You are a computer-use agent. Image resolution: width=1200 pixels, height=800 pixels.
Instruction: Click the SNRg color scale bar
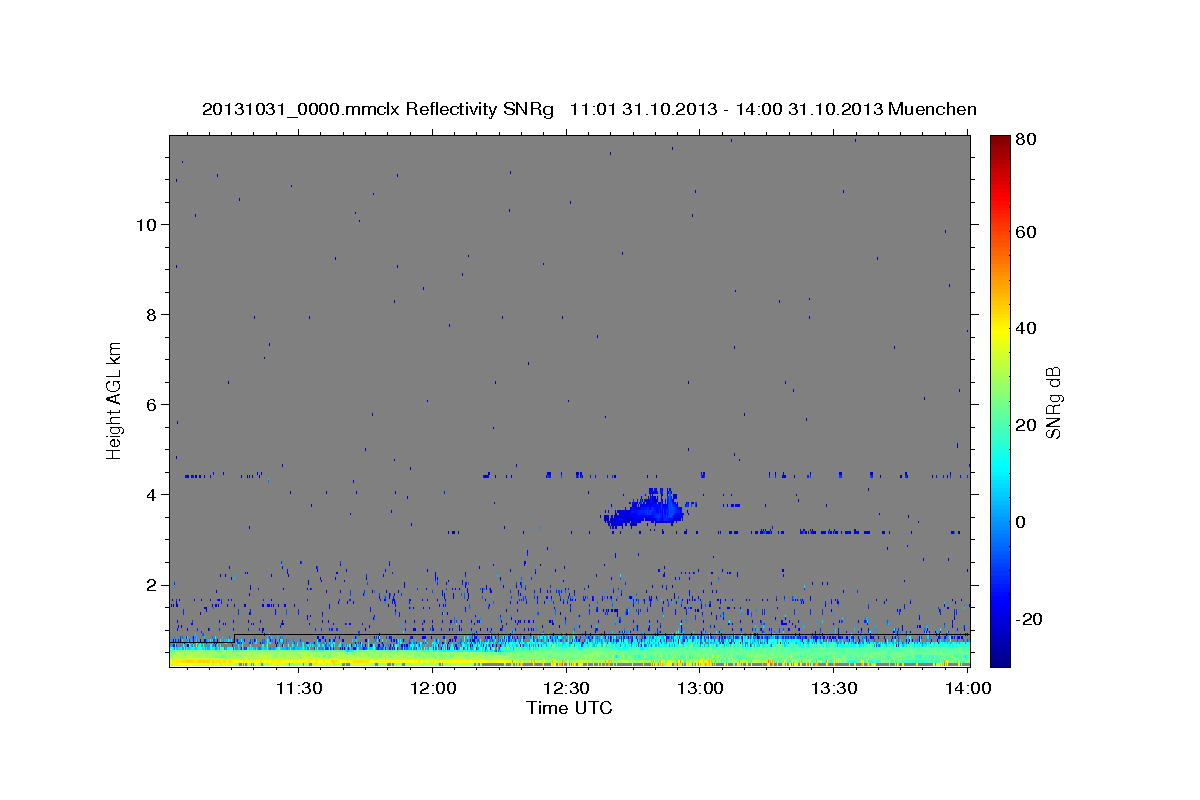[1000, 400]
